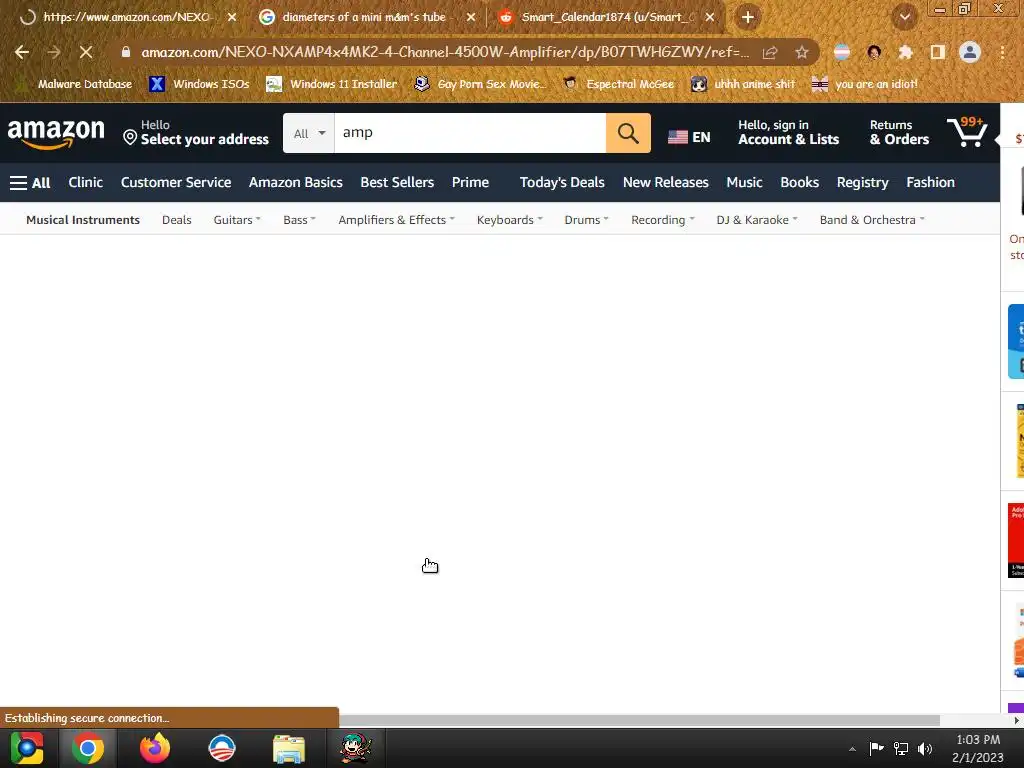
Task: Open Amazon Basics nav link
Action: [296, 183]
